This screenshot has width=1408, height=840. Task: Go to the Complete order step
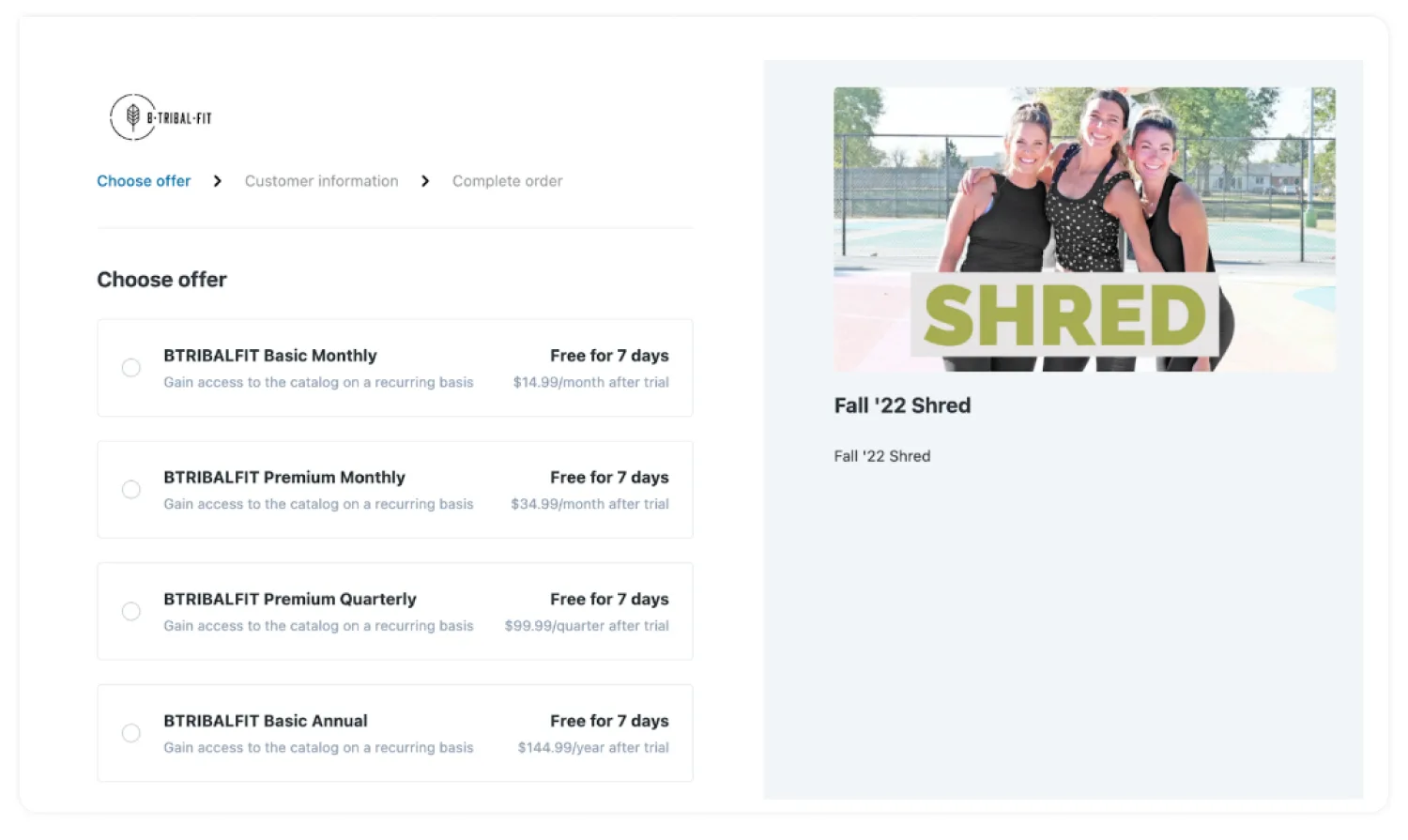(x=508, y=181)
